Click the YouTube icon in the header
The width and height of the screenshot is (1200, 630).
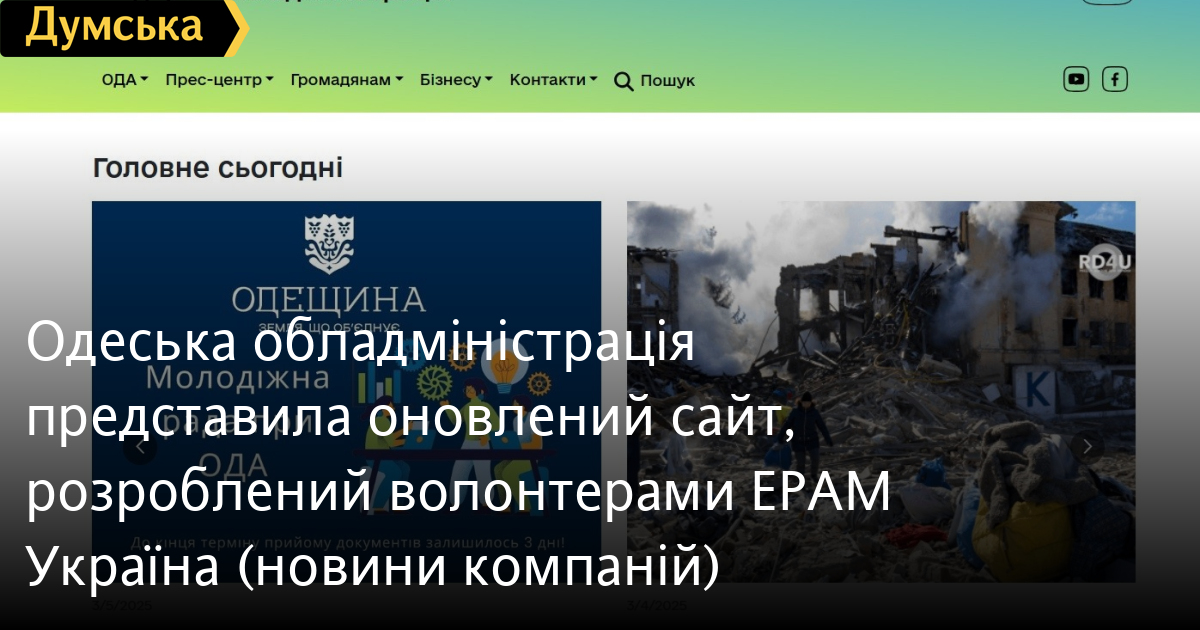coord(1076,79)
